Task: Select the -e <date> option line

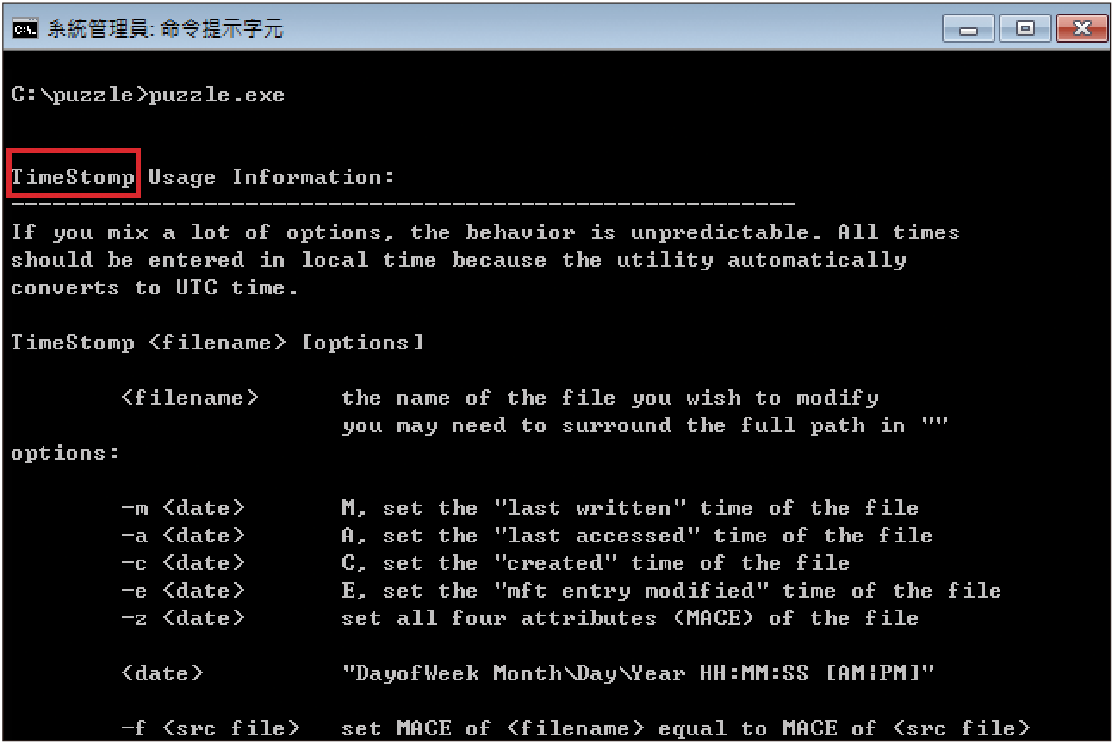Action: 561,591
